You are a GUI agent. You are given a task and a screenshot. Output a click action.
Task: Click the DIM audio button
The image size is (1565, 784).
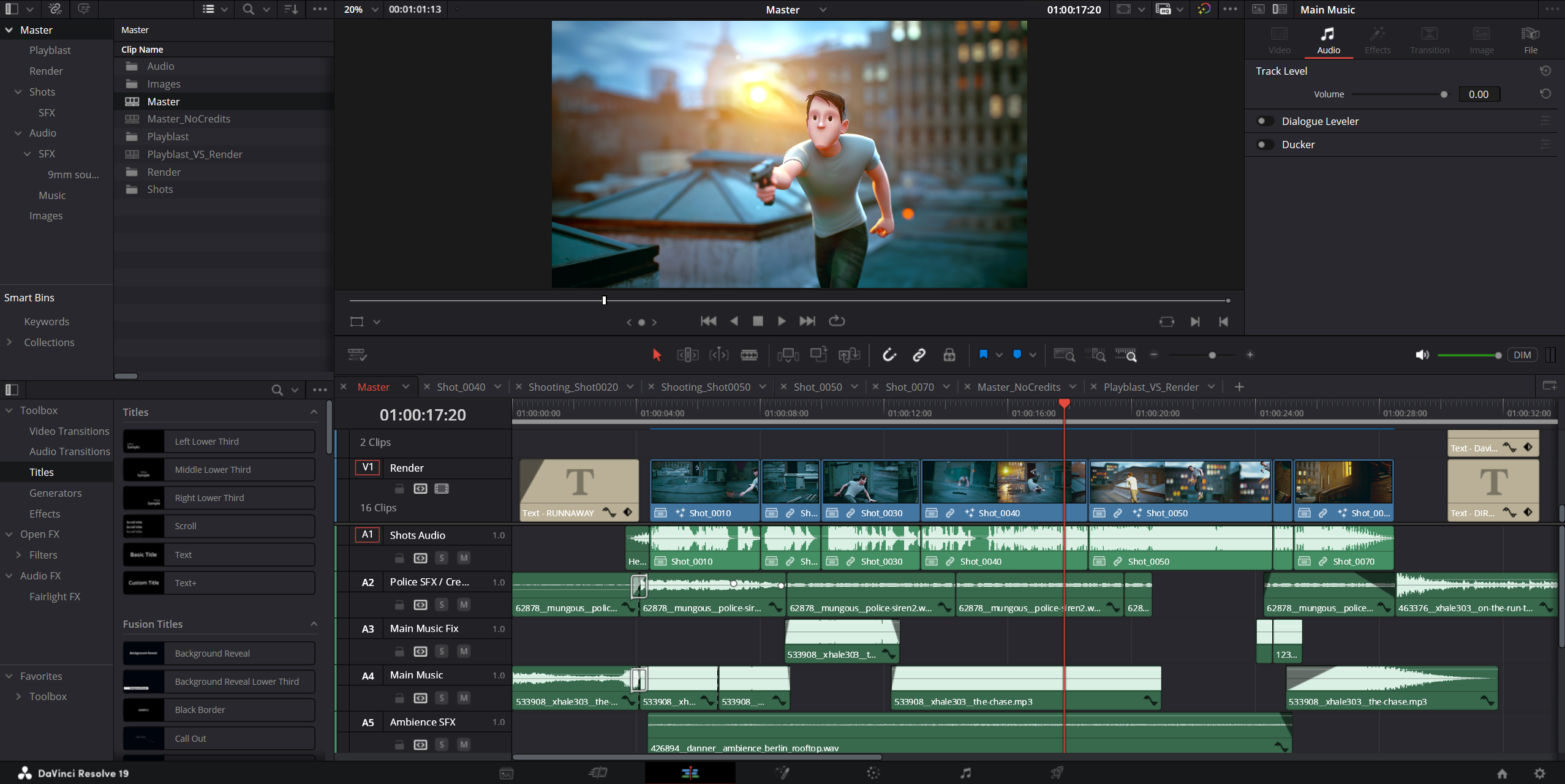tap(1522, 355)
